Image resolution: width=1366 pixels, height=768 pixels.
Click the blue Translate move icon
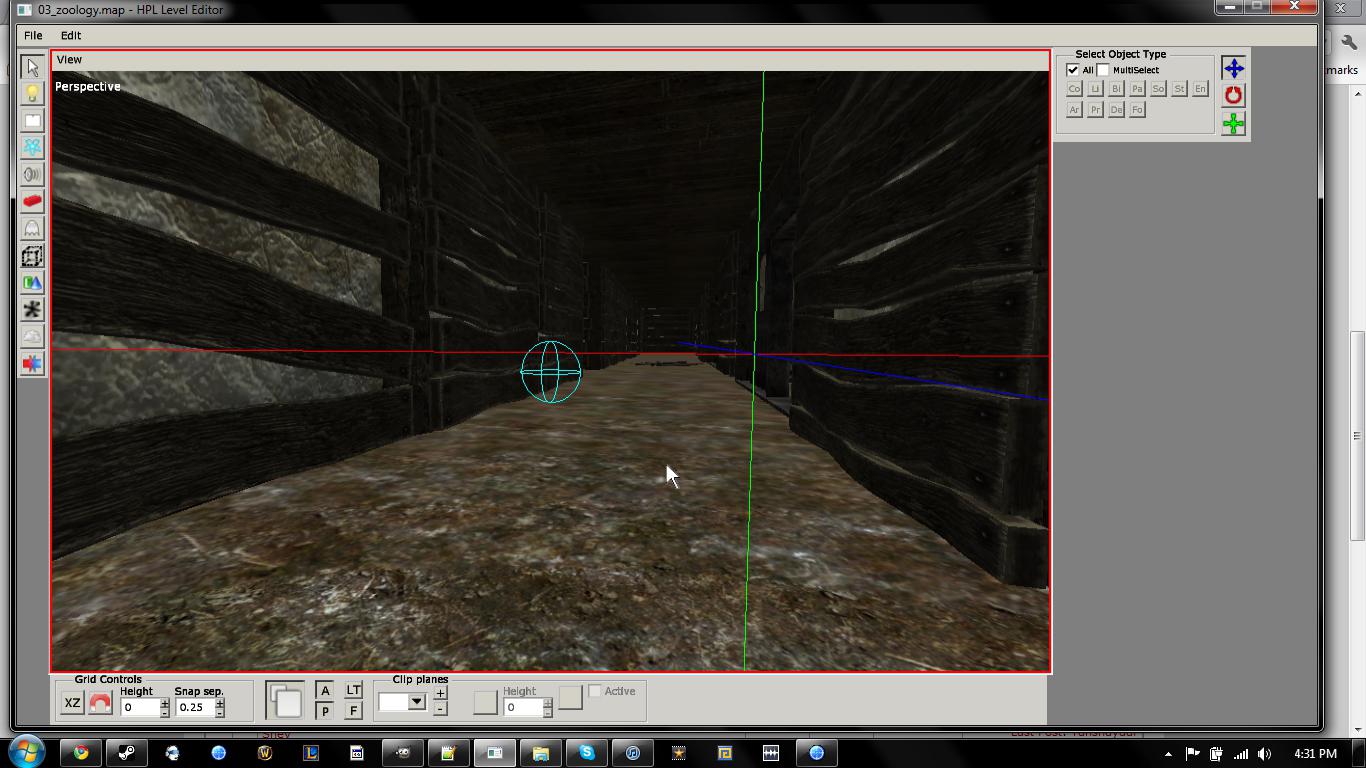[1233, 68]
